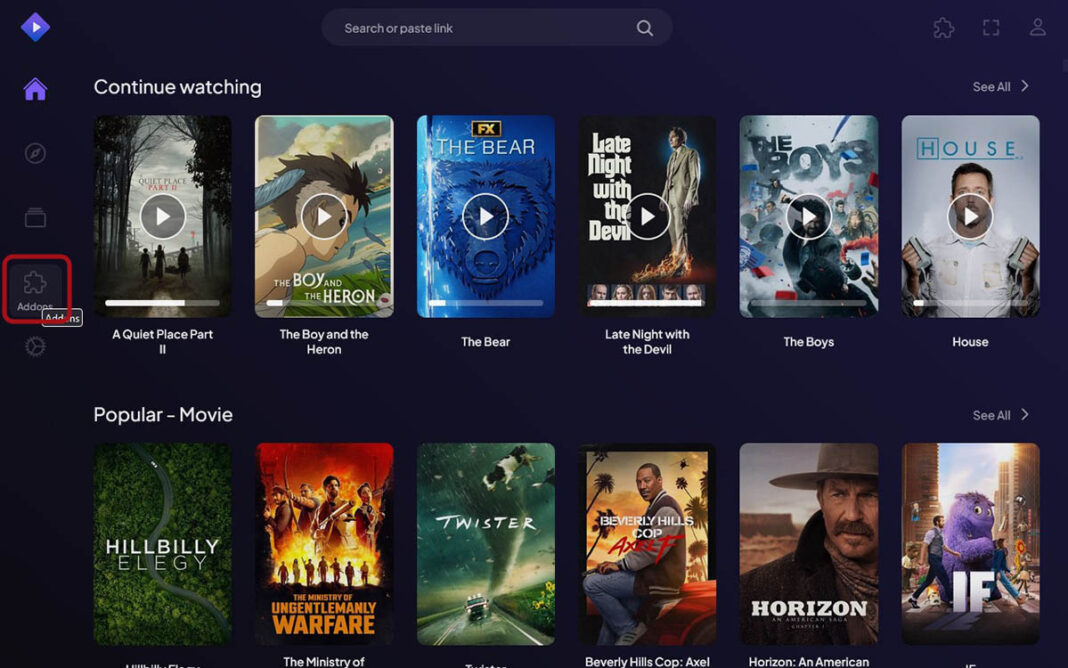1068x668 pixels.
Task: Click the search magnifier icon
Action: pos(645,27)
